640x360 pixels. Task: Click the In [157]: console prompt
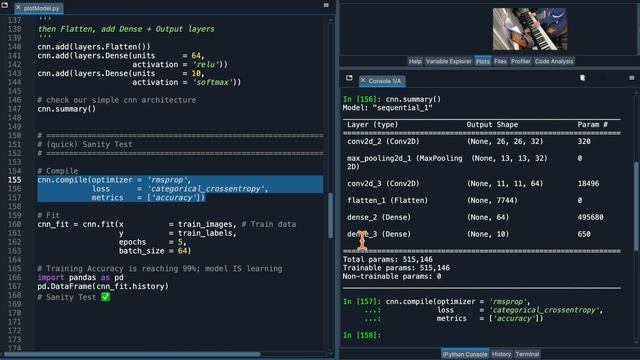click(x=362, y=302)
